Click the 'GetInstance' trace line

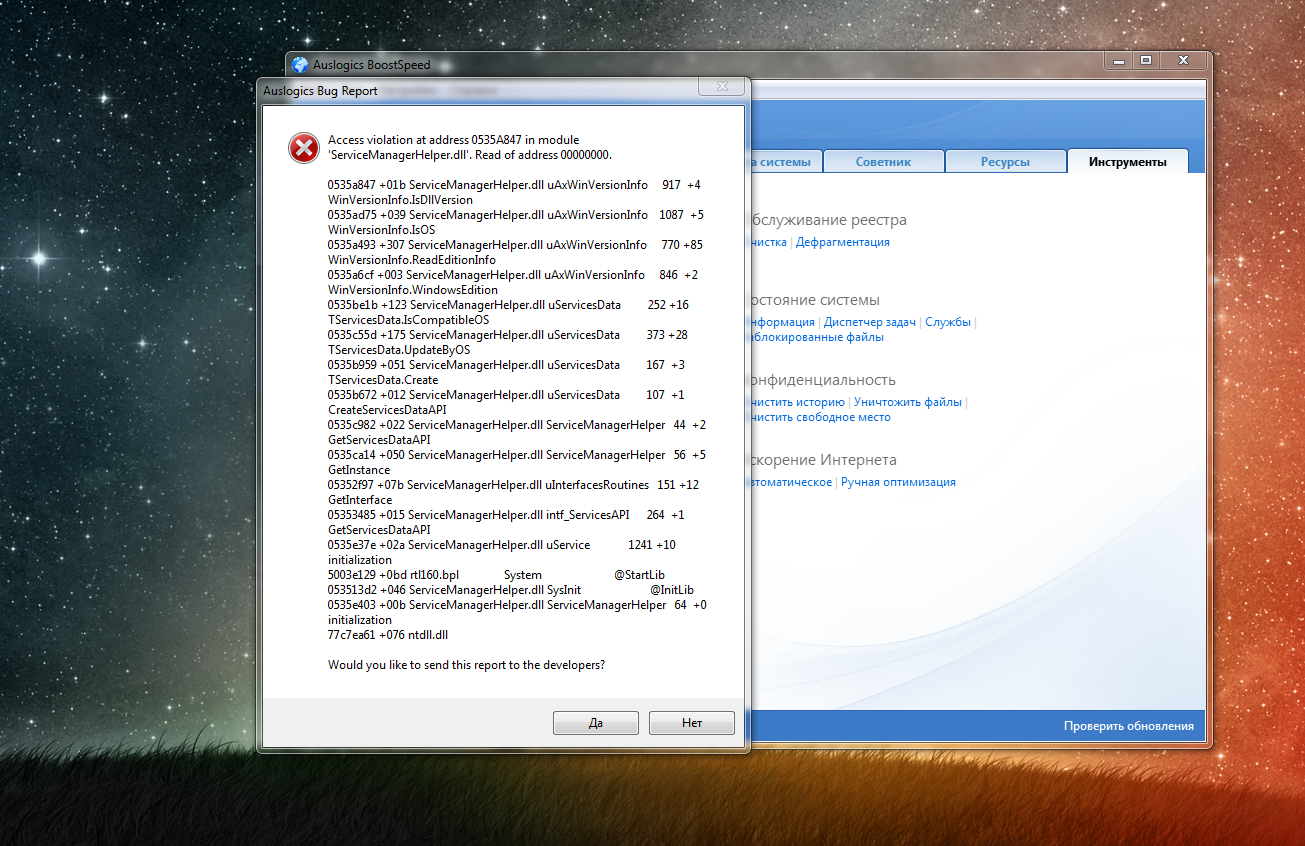tap(359, 470)
